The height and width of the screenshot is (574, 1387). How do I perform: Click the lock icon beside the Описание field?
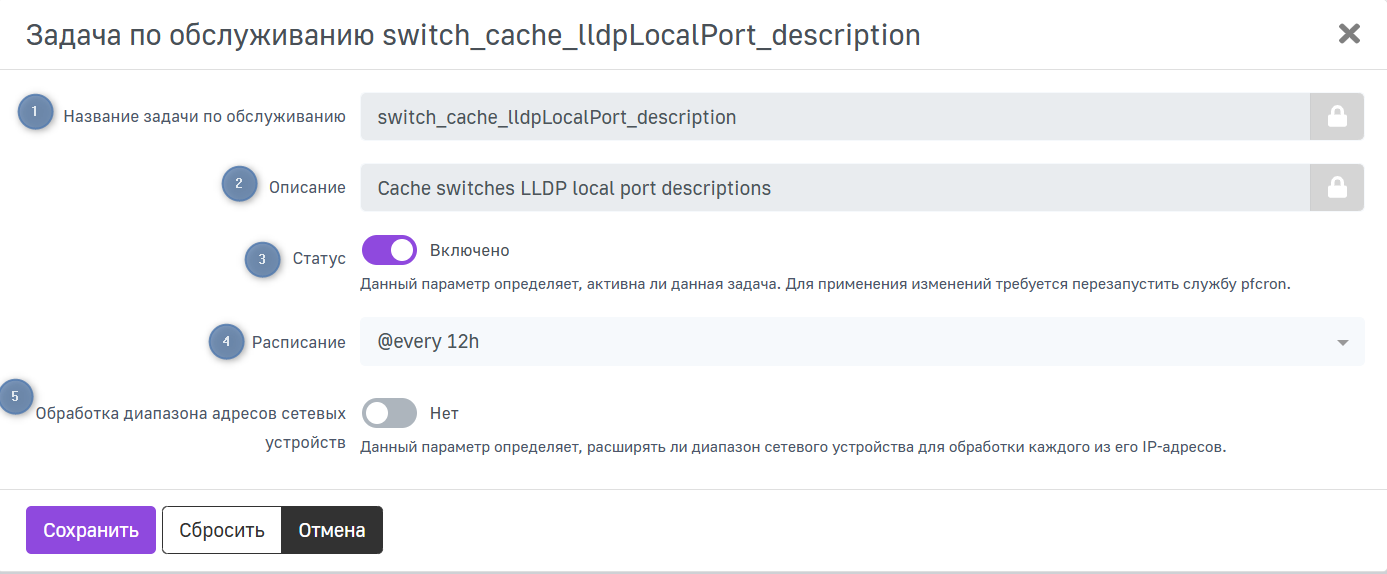coord(1336,188)
